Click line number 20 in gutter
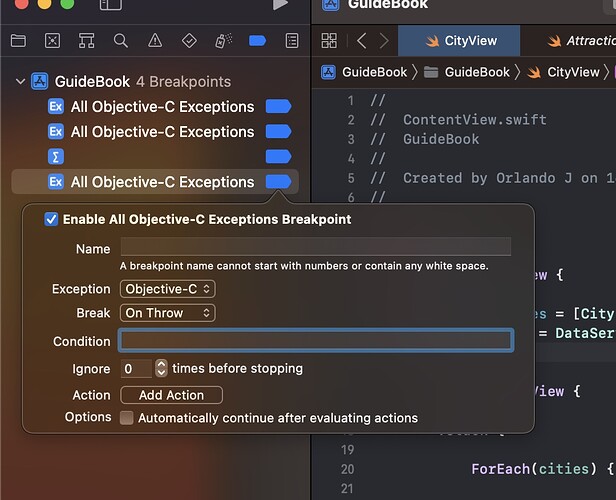 coord(347,469)
